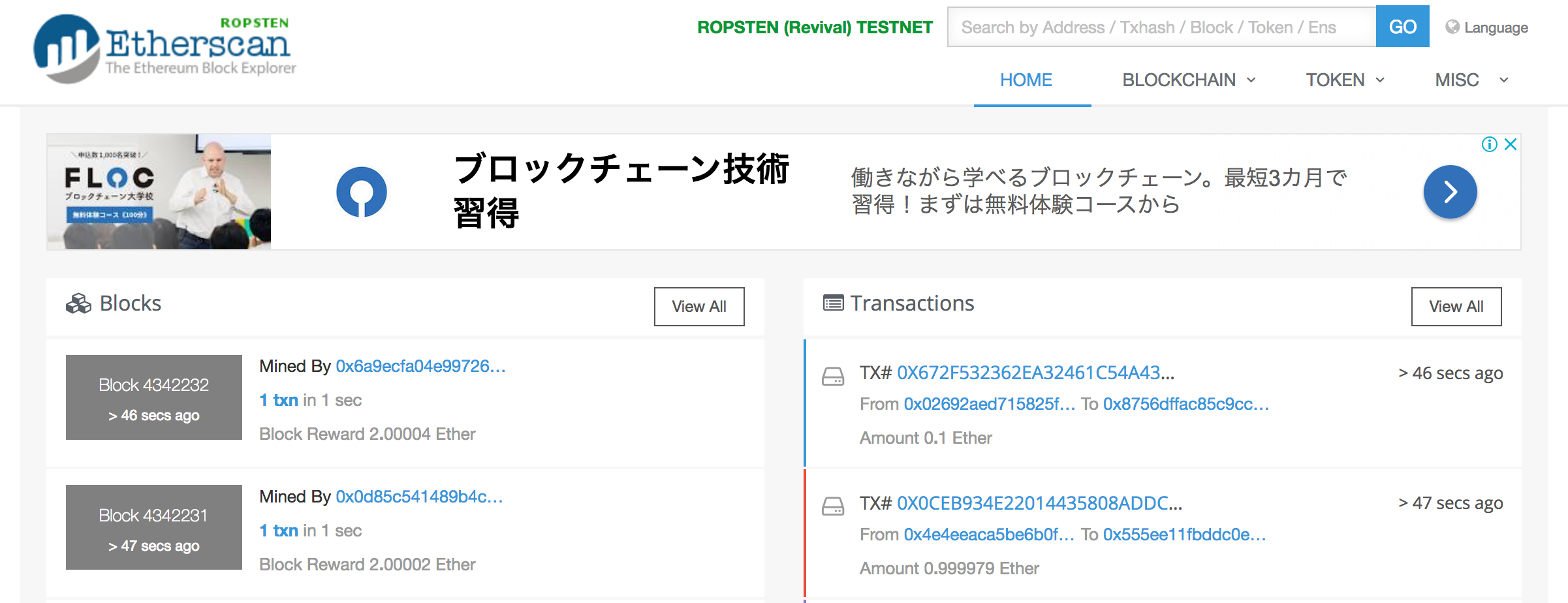
Task: Open miner address 0x6a9ecfa04e99726...
Action: point(420,366)
